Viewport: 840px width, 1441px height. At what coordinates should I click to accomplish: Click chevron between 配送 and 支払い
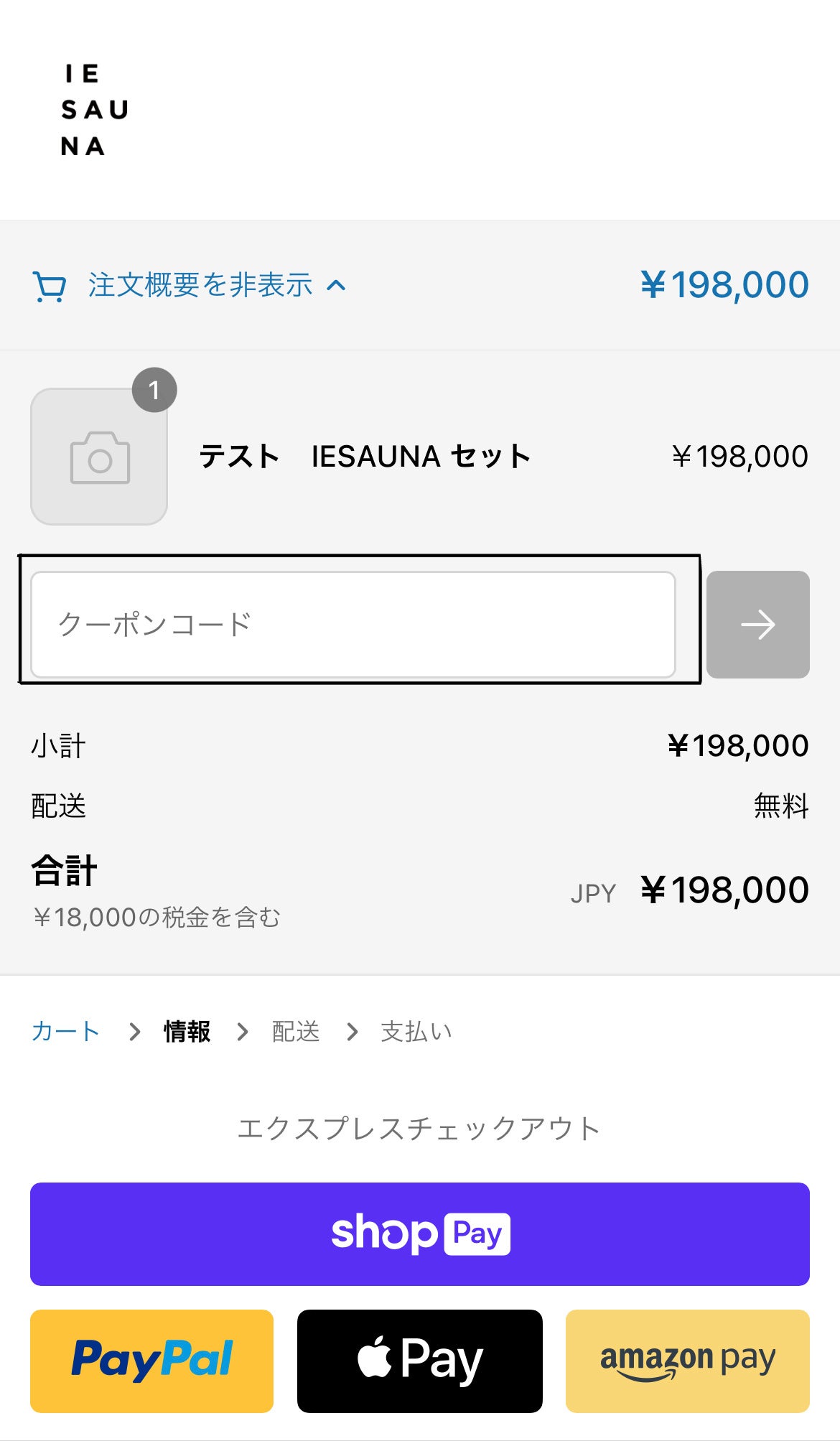pos(352,1032)
